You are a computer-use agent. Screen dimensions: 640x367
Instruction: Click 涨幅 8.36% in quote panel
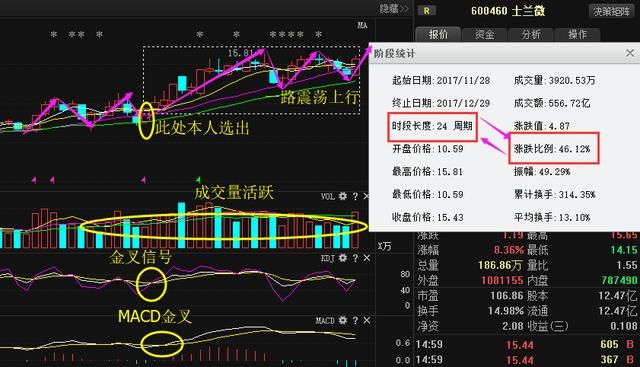(x=471, y=250)
